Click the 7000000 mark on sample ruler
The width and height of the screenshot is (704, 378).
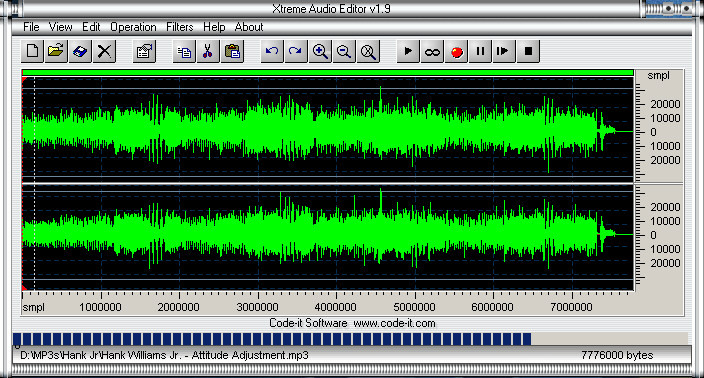pos(571,308)
